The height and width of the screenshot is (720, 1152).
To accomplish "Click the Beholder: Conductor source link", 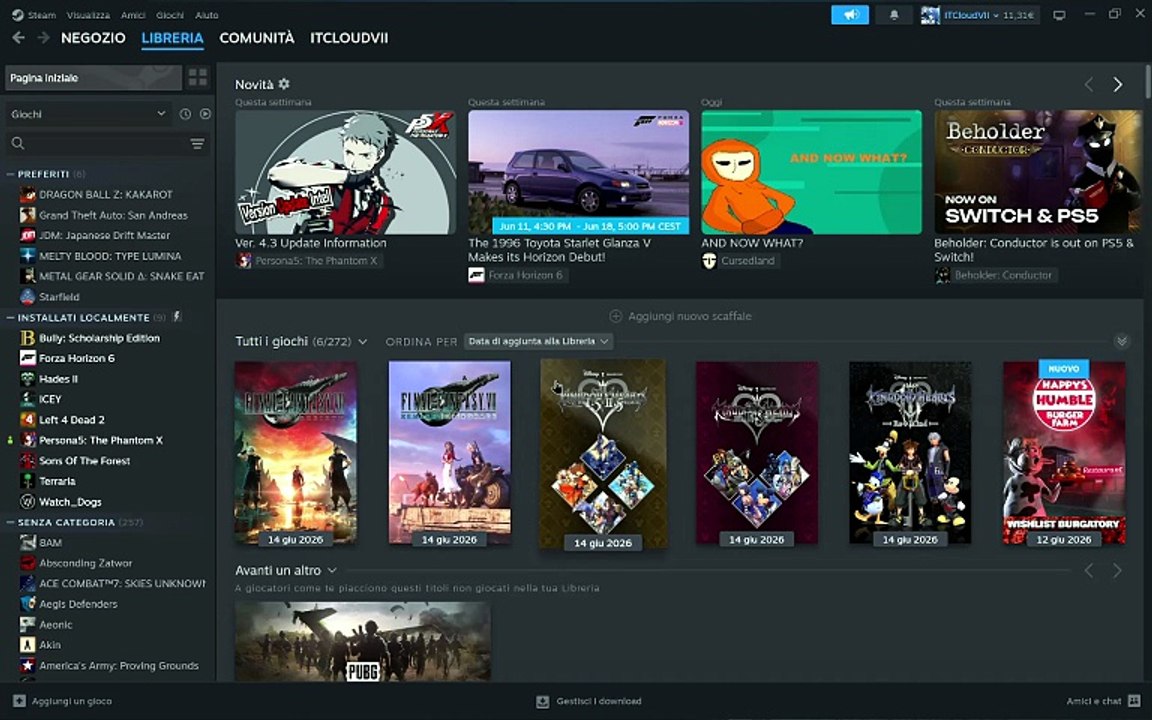I will [996, 275].
